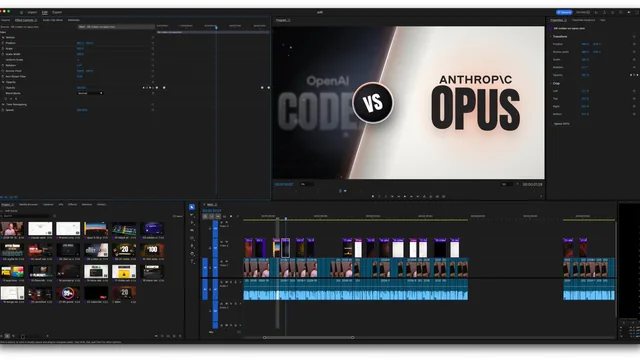Add marker in Program monitor controls
Image resolution: width=640 pixels, height=360 pixels.
coord(373,197)
